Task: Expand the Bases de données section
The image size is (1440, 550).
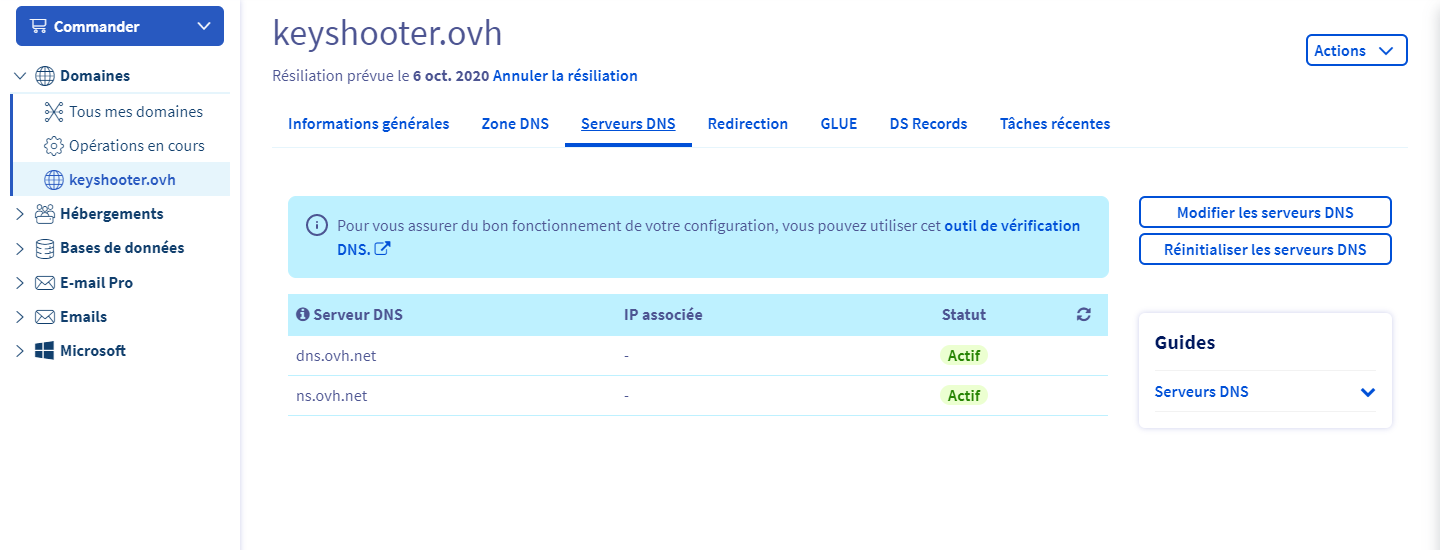Action: [20, 248]
